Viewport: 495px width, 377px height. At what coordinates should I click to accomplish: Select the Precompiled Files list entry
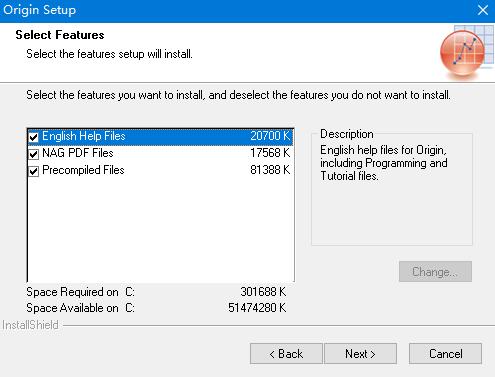point(160,170)
